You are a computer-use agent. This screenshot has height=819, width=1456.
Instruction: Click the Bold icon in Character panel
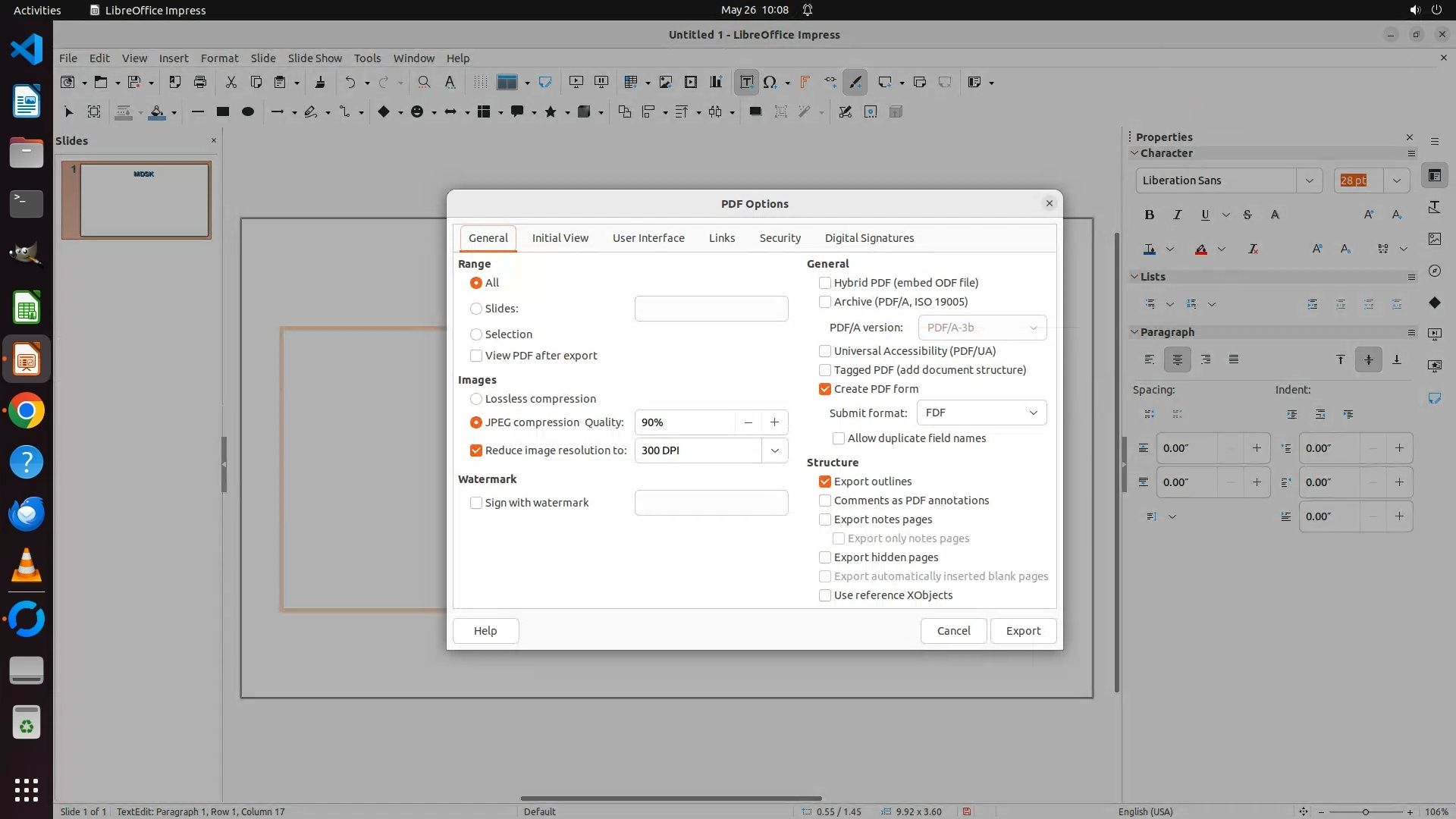[x=1150, y=215]
